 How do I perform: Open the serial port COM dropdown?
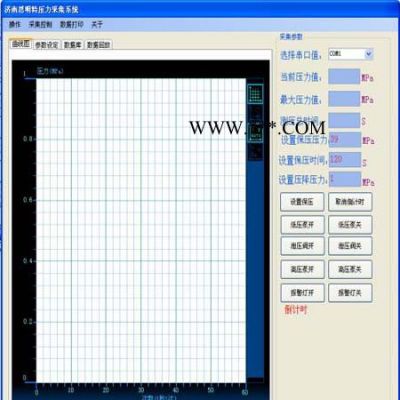351,54
